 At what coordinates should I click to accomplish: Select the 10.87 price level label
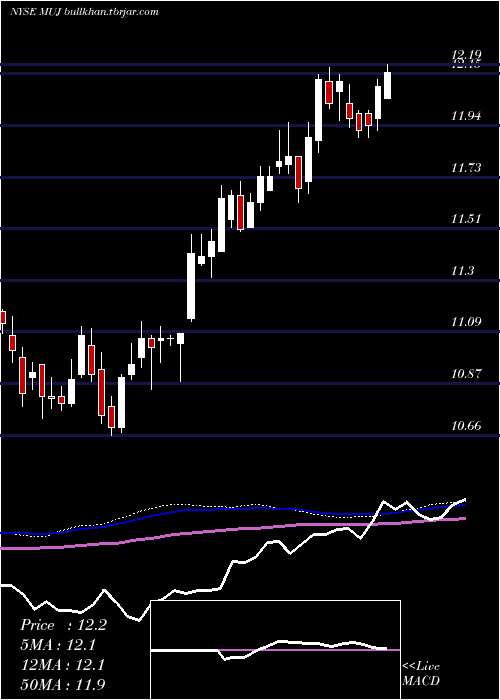(x=466, y=374)
